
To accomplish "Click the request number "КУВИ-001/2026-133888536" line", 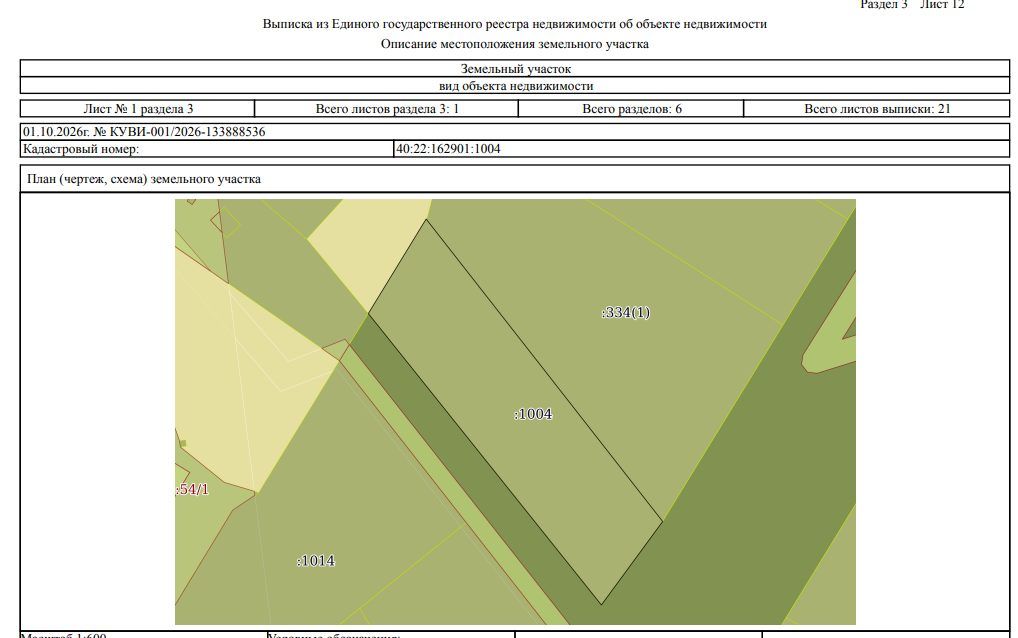I will pos(515,132).
